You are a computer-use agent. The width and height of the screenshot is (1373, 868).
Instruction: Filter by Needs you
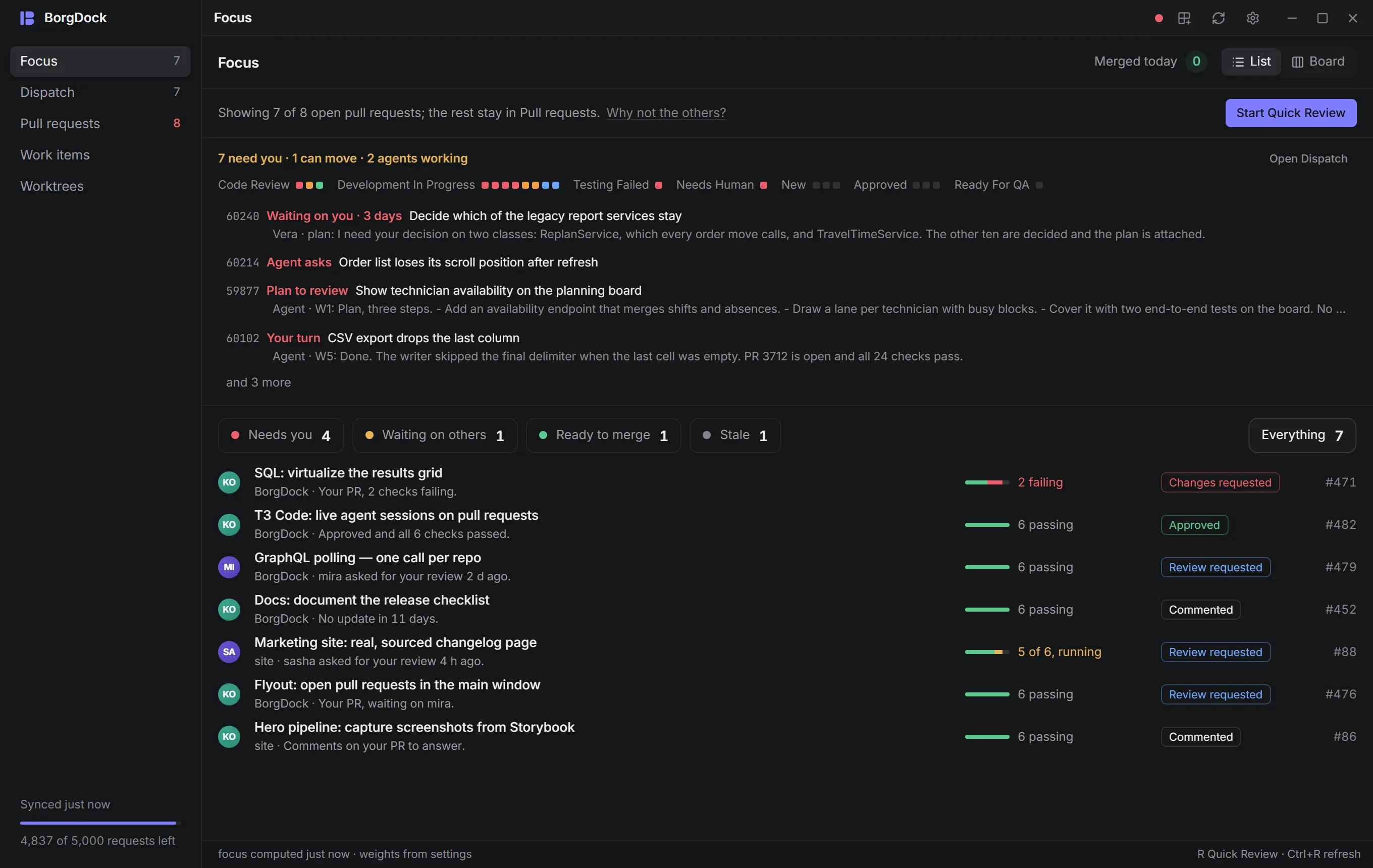[281, 436]
